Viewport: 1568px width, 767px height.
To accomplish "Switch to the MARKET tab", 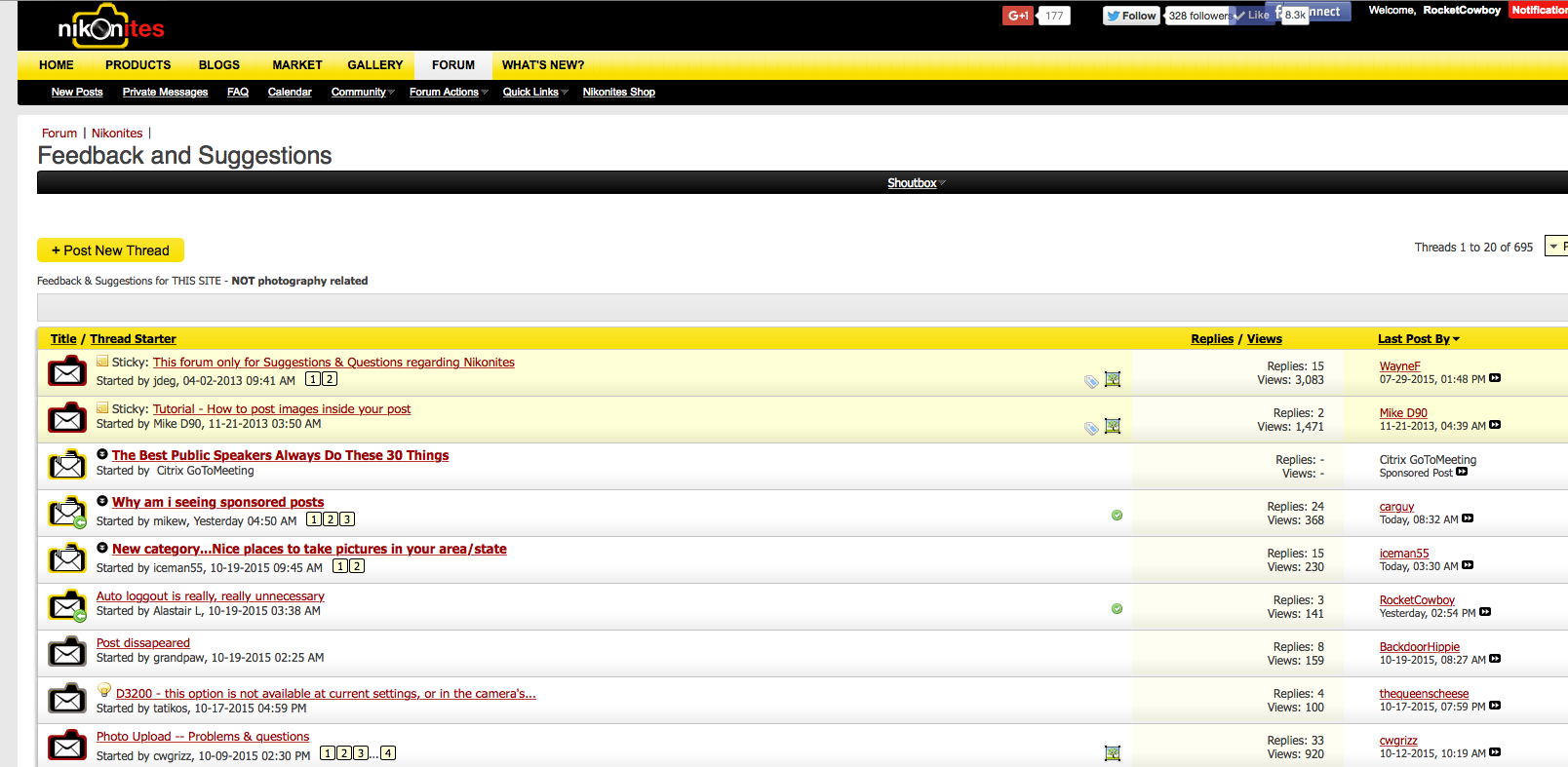I will tap(296, 65).
